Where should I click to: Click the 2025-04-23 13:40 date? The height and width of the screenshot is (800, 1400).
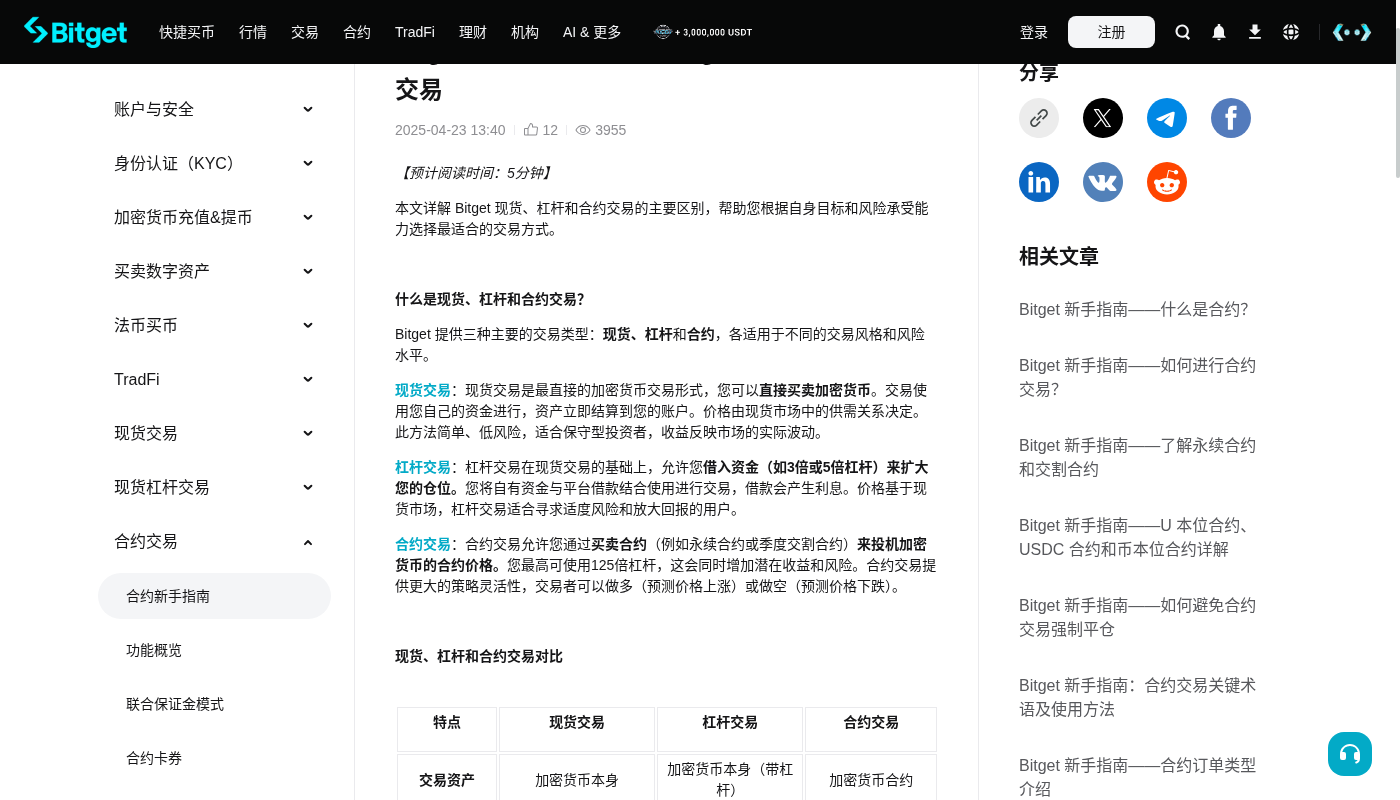[x=450, y=130]
